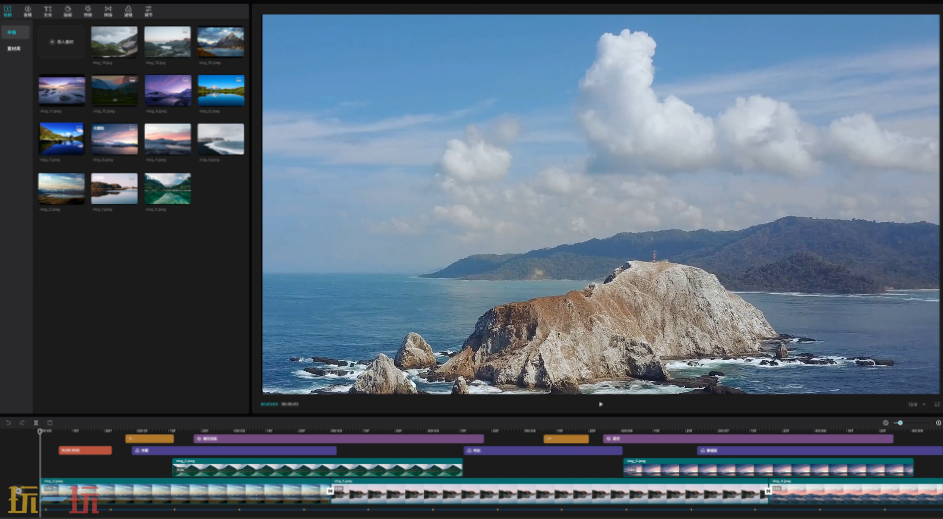Select the pink sky over snowy plain thumbnail
943x519 pixels.
(167, 140)
